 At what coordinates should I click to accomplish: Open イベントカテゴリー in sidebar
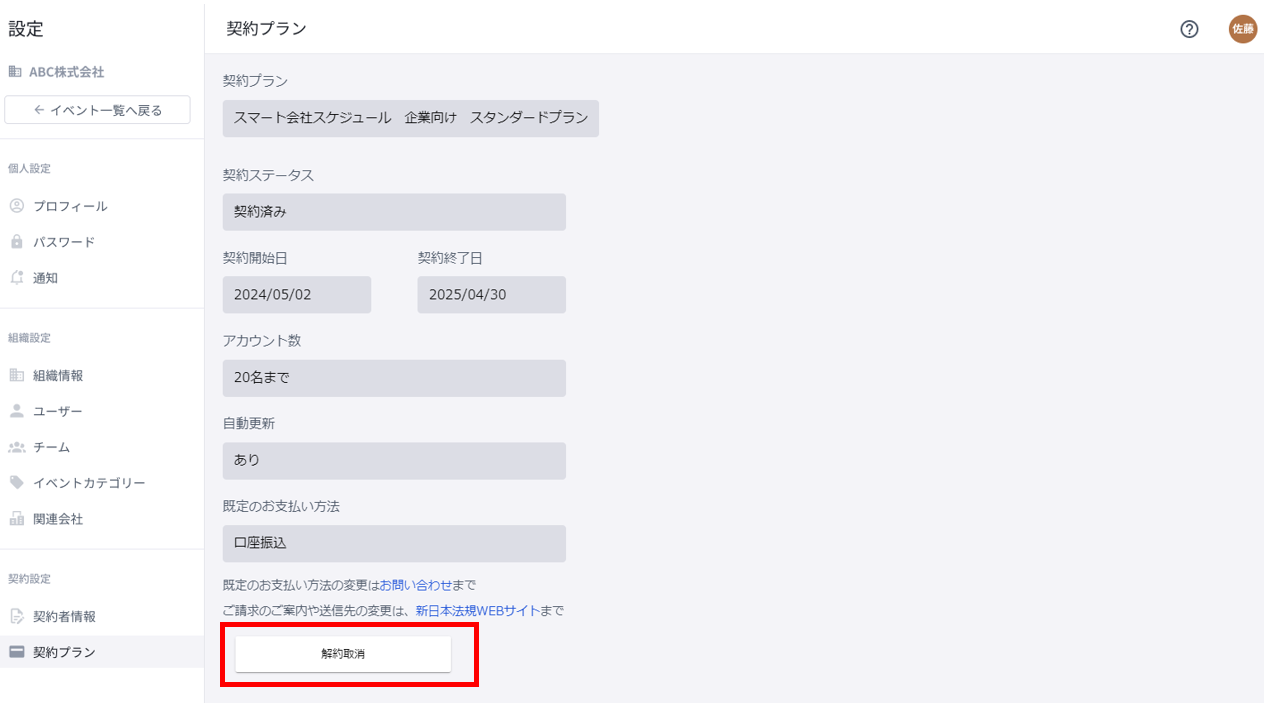pos(102,483)
